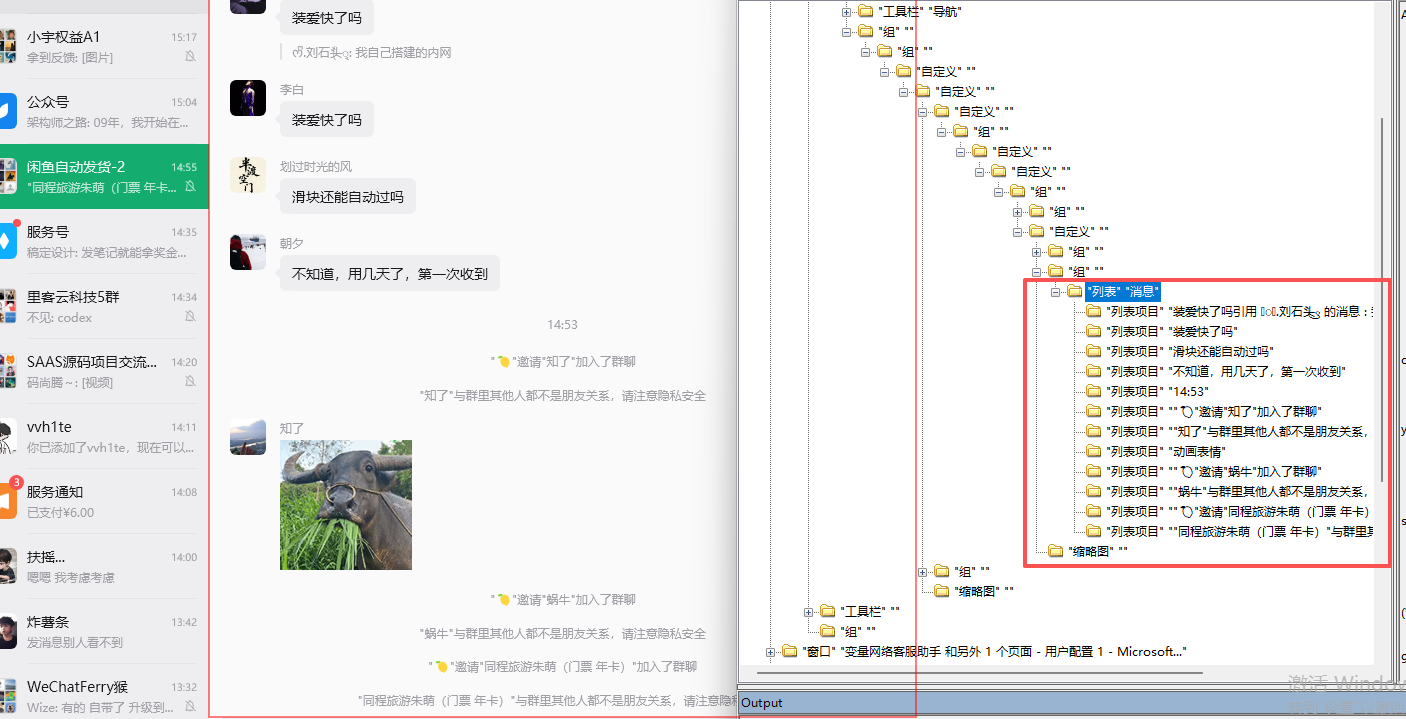Open the 服务通知 conversation
Viewport: 1406px width, 719px height.
pos(104,501)
